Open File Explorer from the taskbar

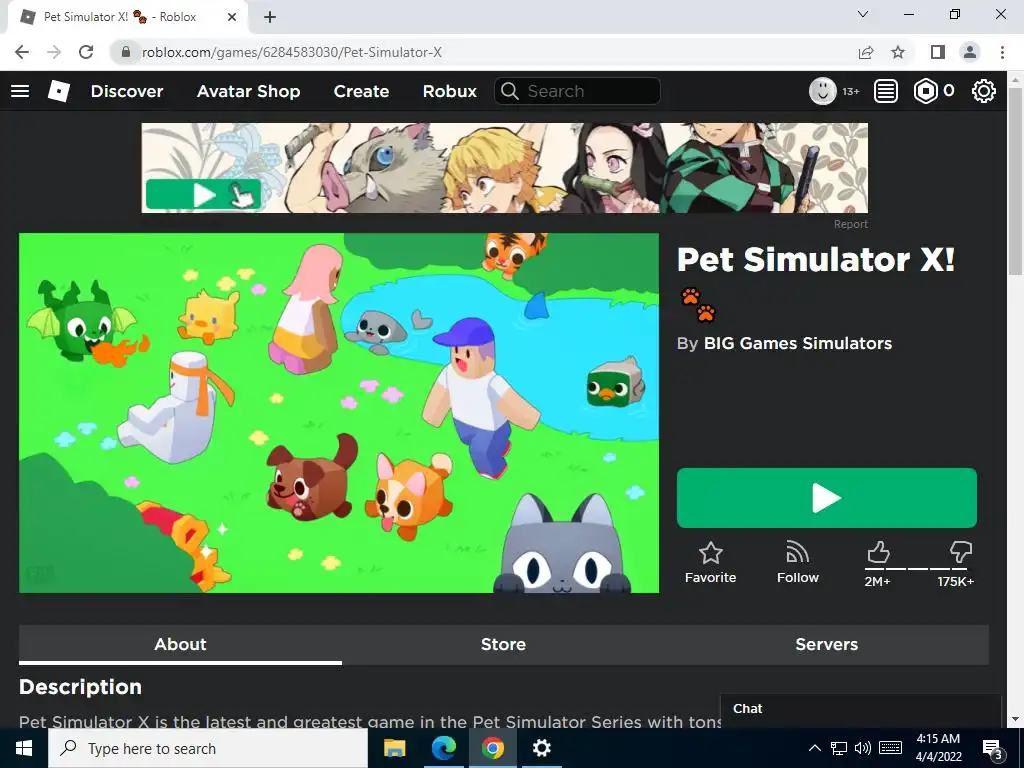pyautogui.click(x=394, y=748)
